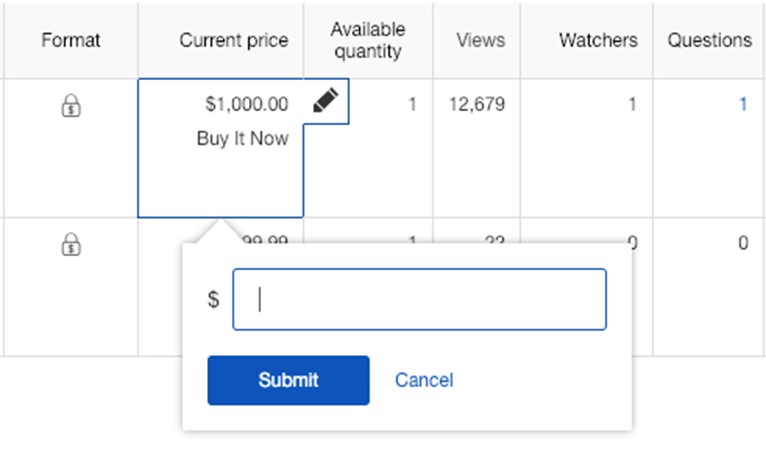Click the pencil edit price icon

(x=326, y=101)
